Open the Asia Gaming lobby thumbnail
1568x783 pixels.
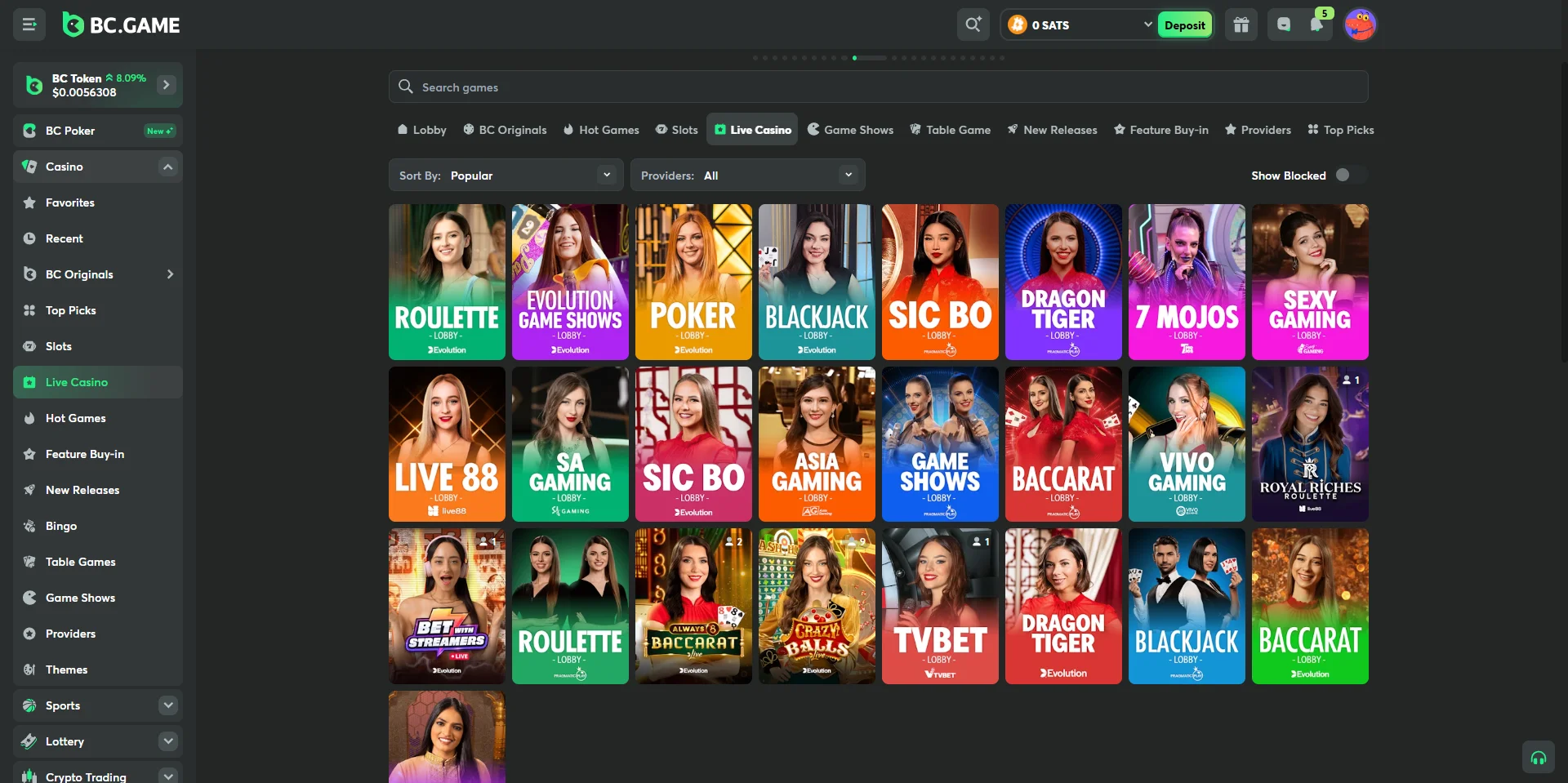pos(817,444)
